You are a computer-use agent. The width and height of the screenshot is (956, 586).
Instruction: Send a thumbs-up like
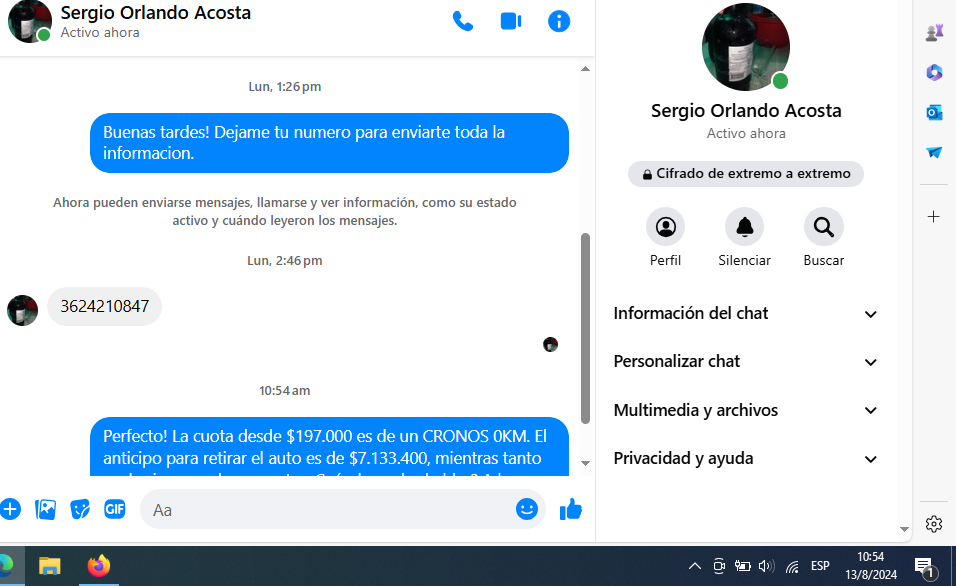(x=571, y=509)
